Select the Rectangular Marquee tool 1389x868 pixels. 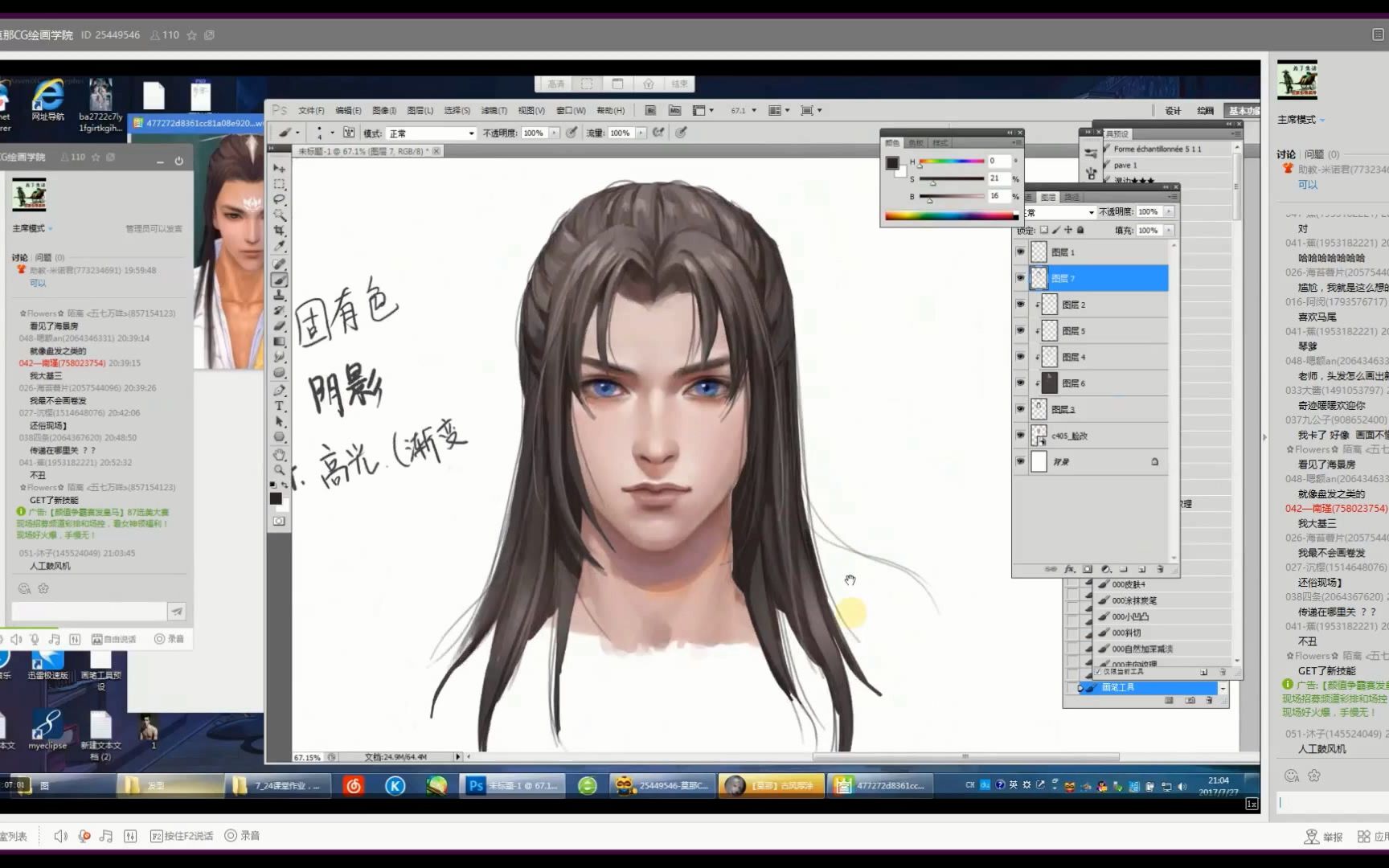pyautogui.click(x=279, y=184)
